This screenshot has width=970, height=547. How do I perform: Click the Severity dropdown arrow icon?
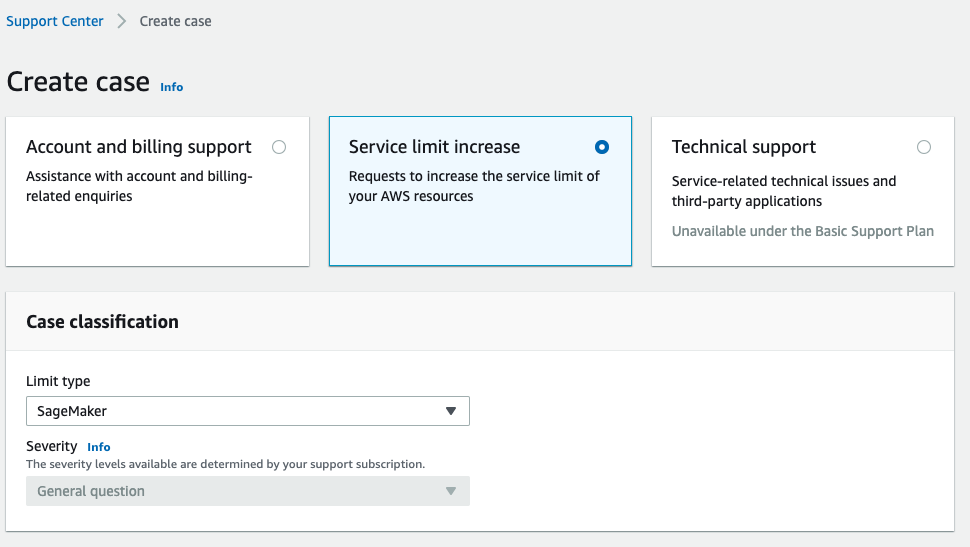451,491
